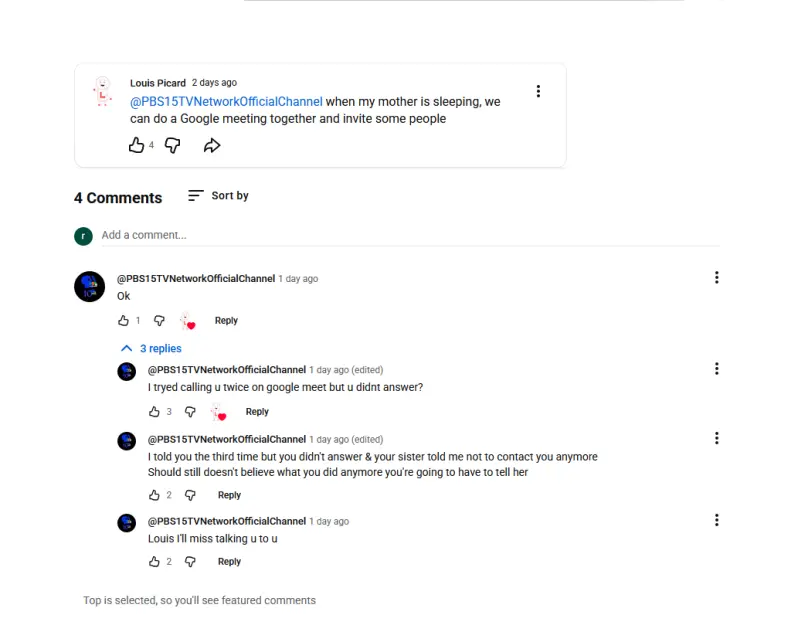Collapse the 3 replies thread
This screenshot has height=632, width=798.
click(151, 349)
